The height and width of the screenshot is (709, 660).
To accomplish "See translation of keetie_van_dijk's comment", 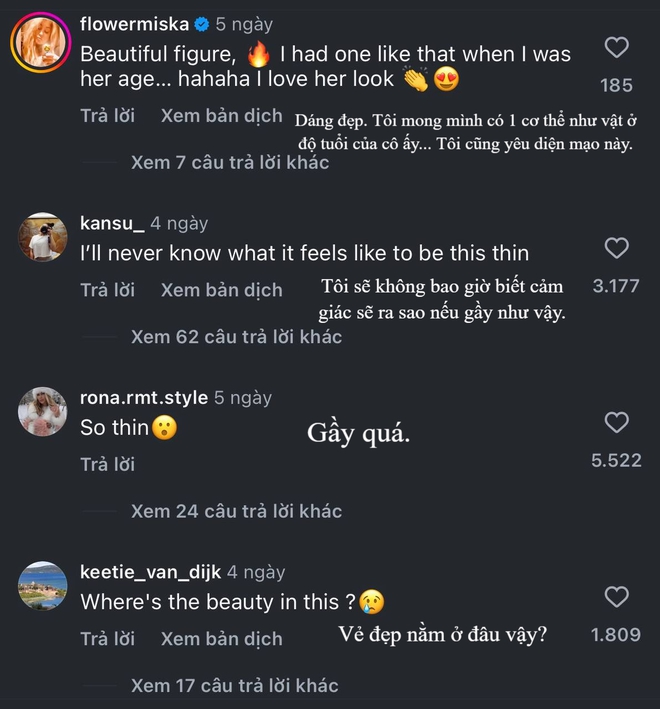I will [221, 638].
